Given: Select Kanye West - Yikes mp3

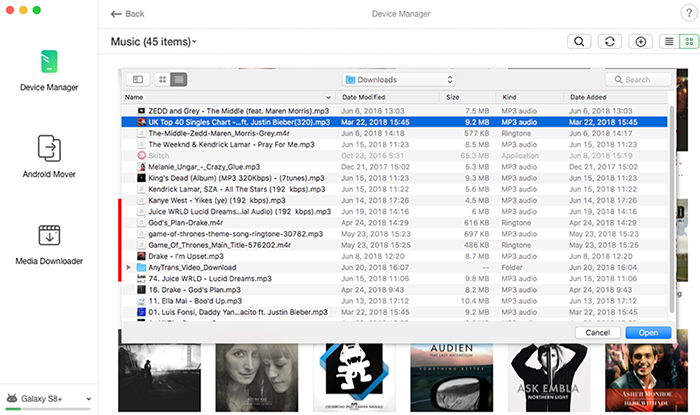Looking at the screenshot, I should [x=394, y=200].
